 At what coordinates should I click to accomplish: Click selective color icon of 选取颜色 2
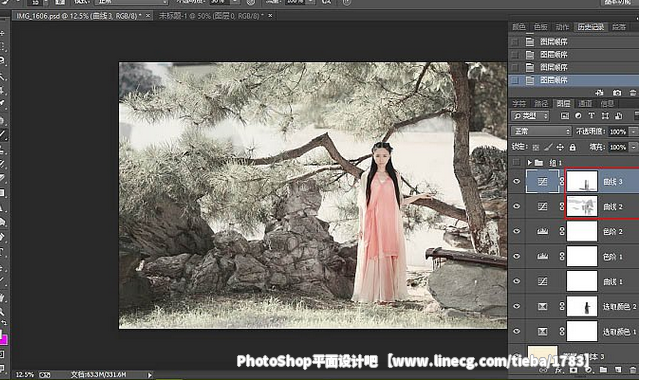point(543,306)
